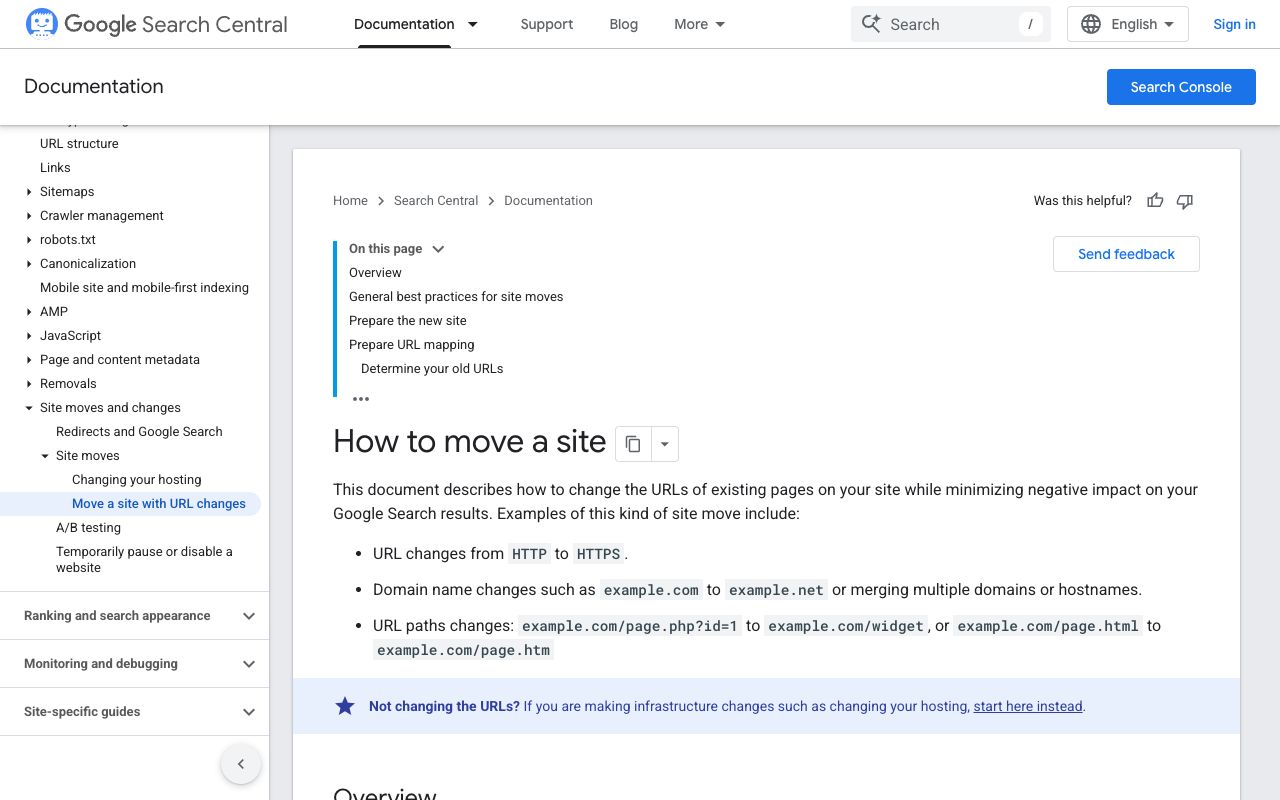The image size is (1280, 800).
Task: Open the Support tab
Action: (x=547, y=24)
